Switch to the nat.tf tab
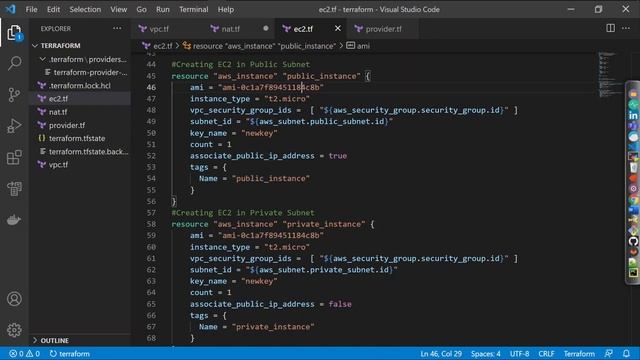640x360 pixels. (231, 29)
